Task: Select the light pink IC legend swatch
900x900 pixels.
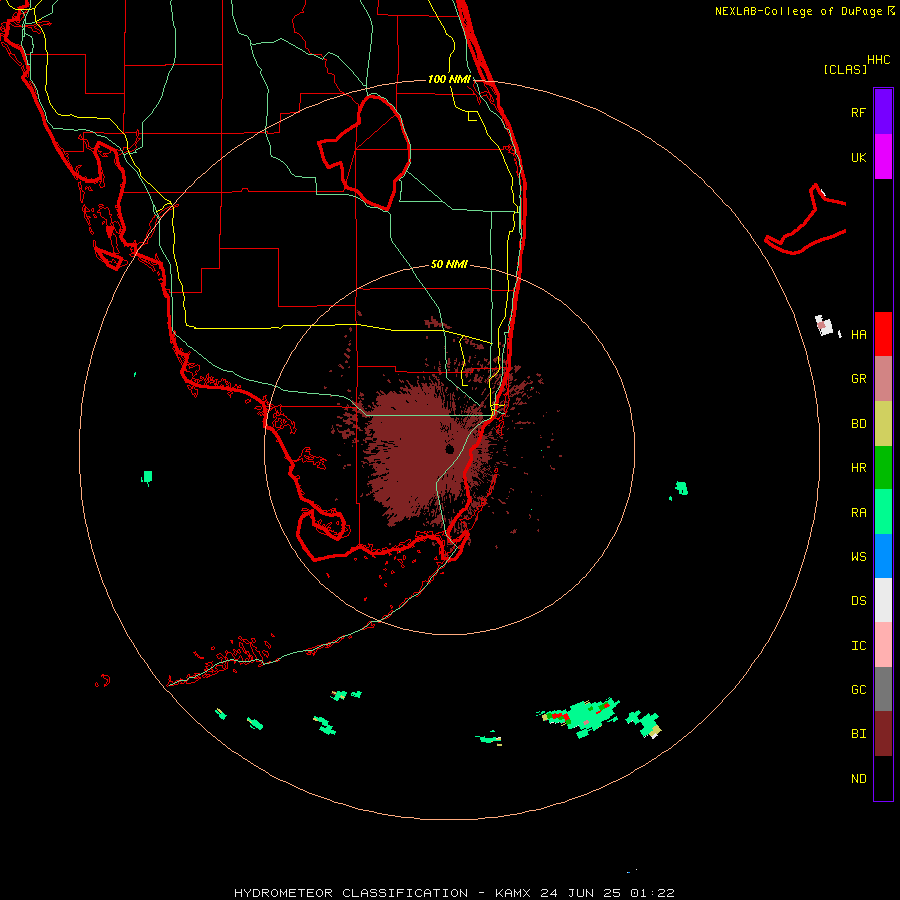Action: (883, 645)
